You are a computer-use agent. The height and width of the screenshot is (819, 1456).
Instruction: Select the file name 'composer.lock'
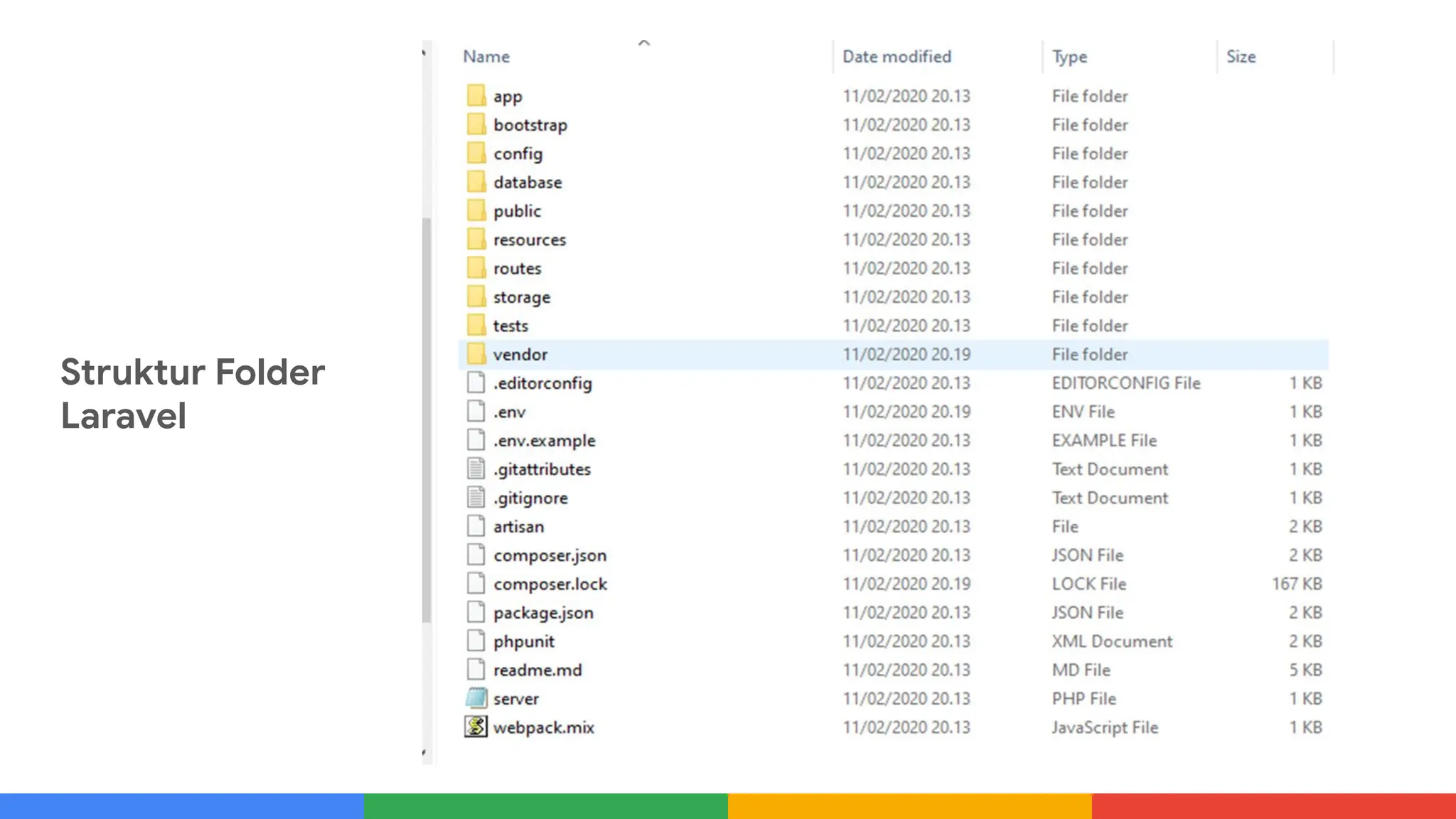coord(550,584)
